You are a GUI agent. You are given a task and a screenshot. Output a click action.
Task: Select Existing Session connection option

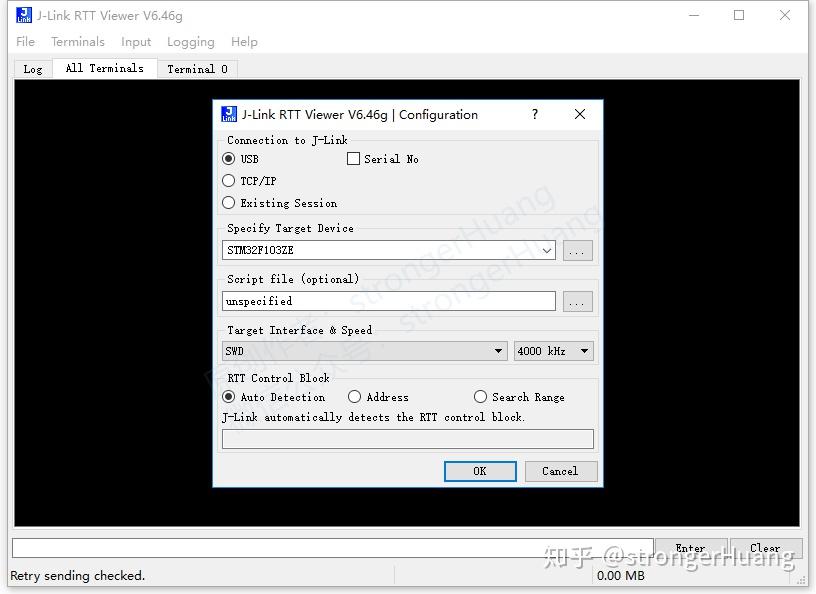coord(229,202)
